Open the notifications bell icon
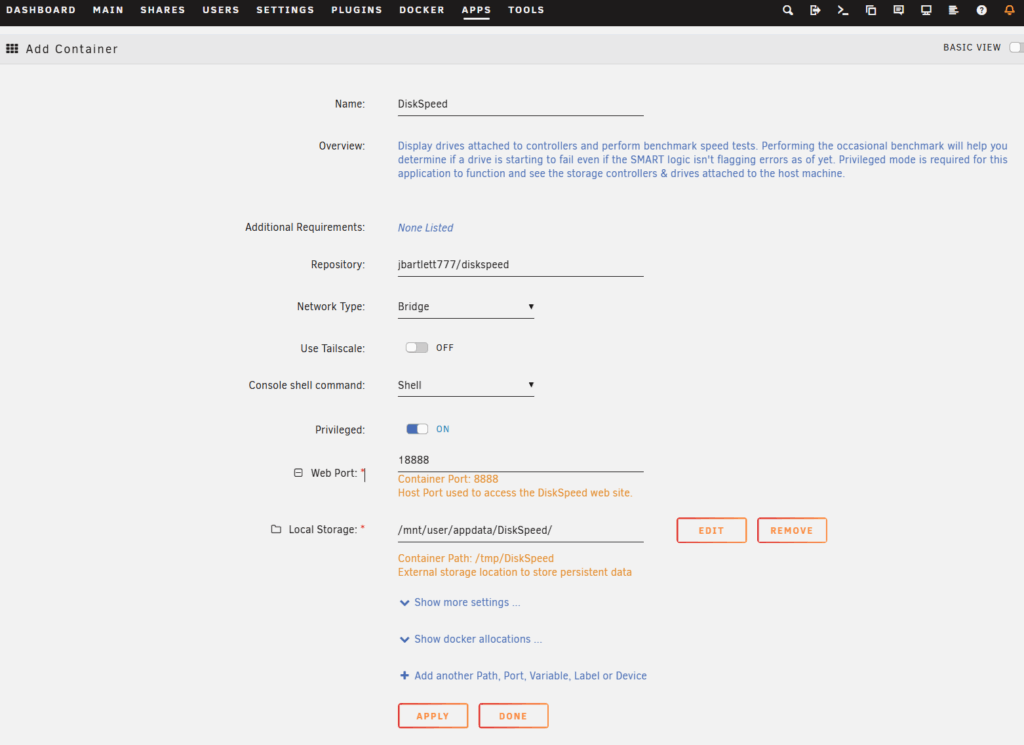 tap(1009, 10)
